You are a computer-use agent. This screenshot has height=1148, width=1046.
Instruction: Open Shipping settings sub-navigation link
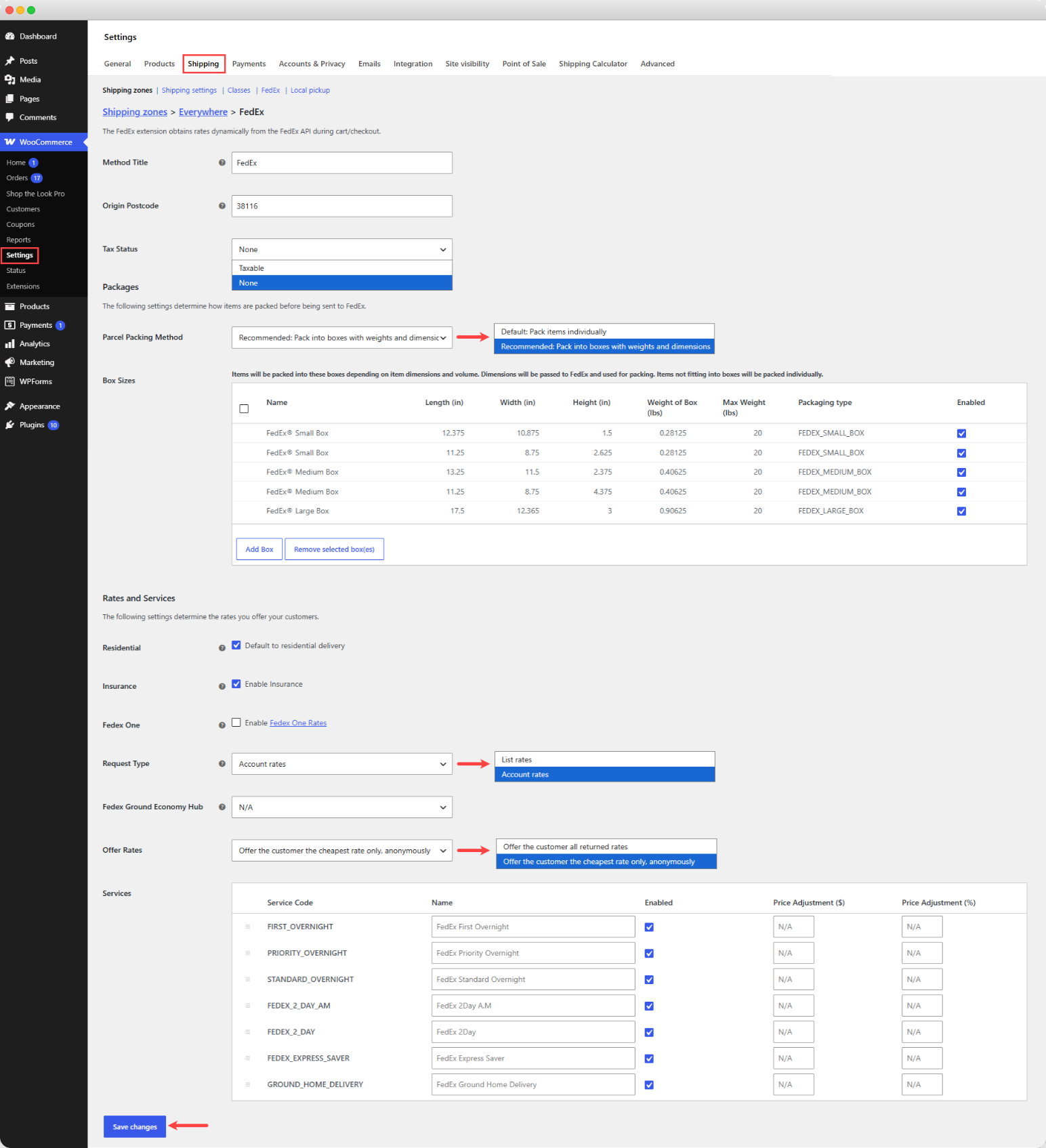pyautogui.click(x=189, y=90)
